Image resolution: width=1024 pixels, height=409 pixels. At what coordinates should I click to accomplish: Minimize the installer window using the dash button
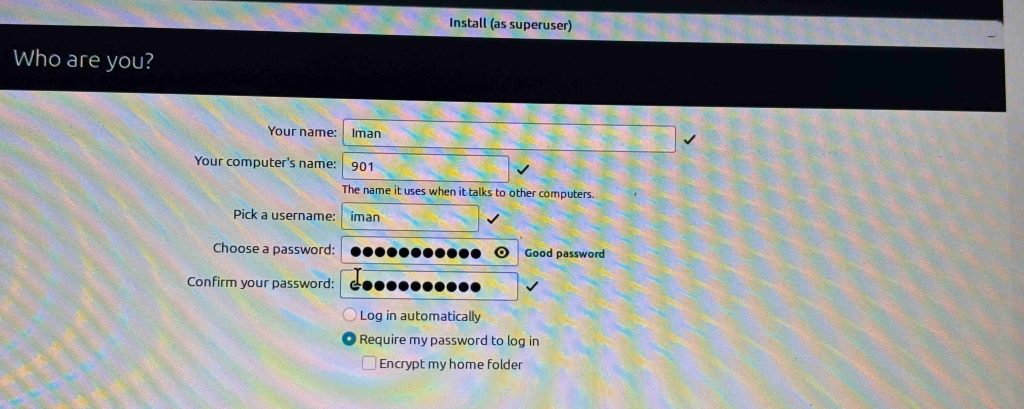coord(991,37)
